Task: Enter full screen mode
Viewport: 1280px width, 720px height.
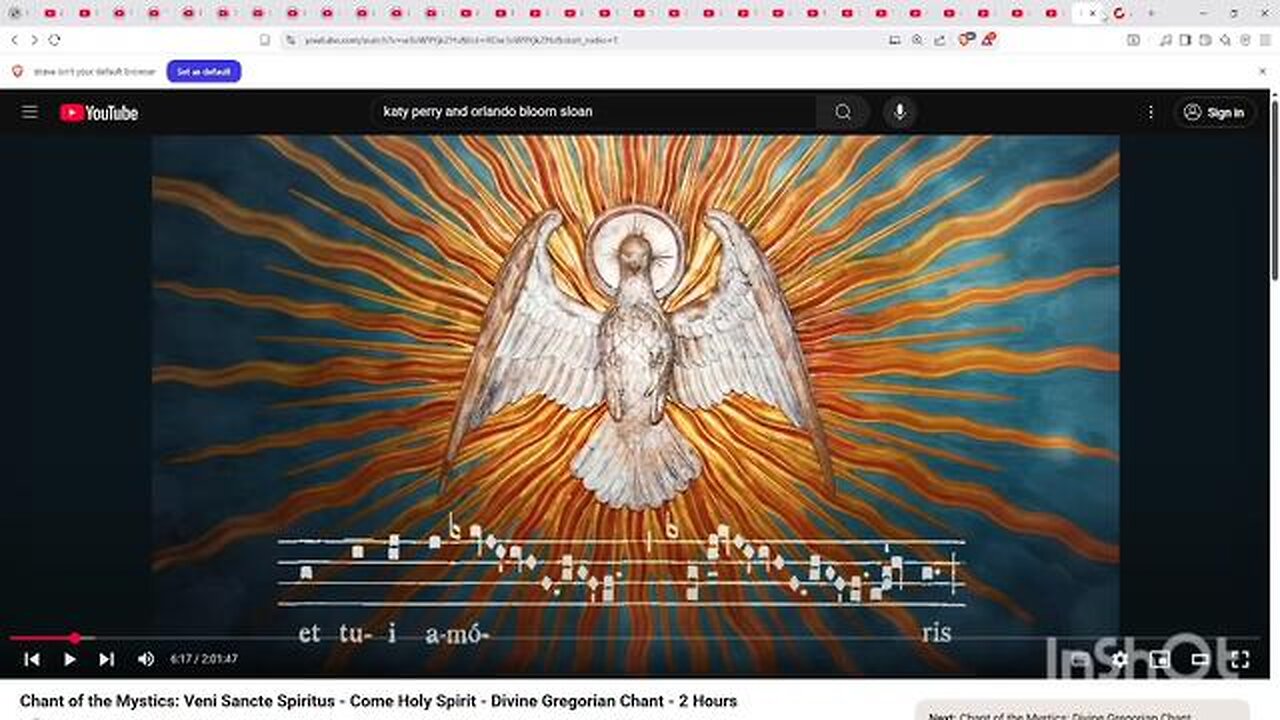Action: click(x=1240, y=659)
